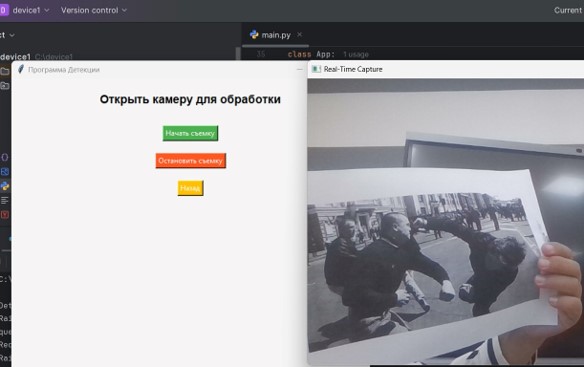Switch to the main.py editor tab

(x=276, y=35)
